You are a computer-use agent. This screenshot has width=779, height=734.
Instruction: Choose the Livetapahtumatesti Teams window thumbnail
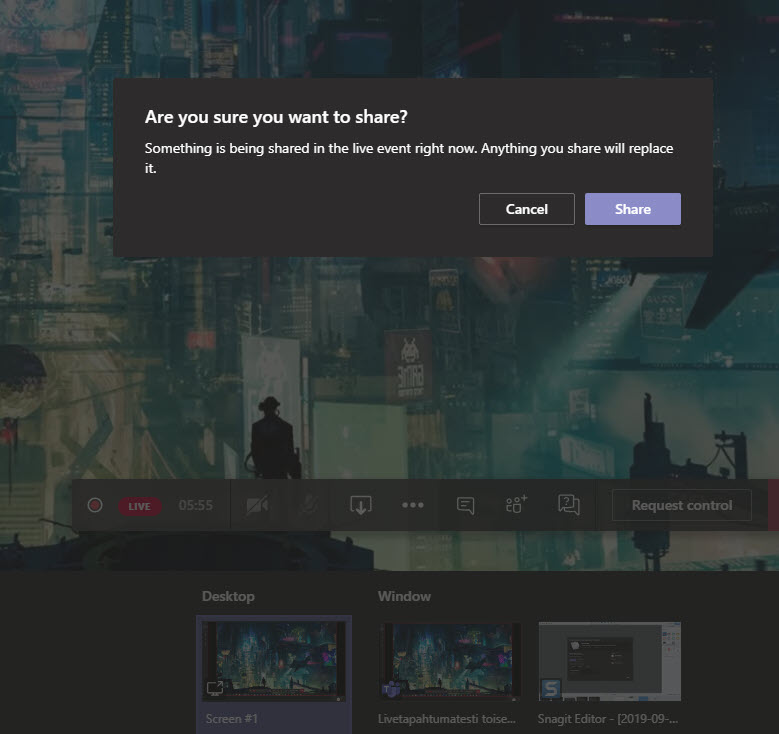[x=449, y=660]
